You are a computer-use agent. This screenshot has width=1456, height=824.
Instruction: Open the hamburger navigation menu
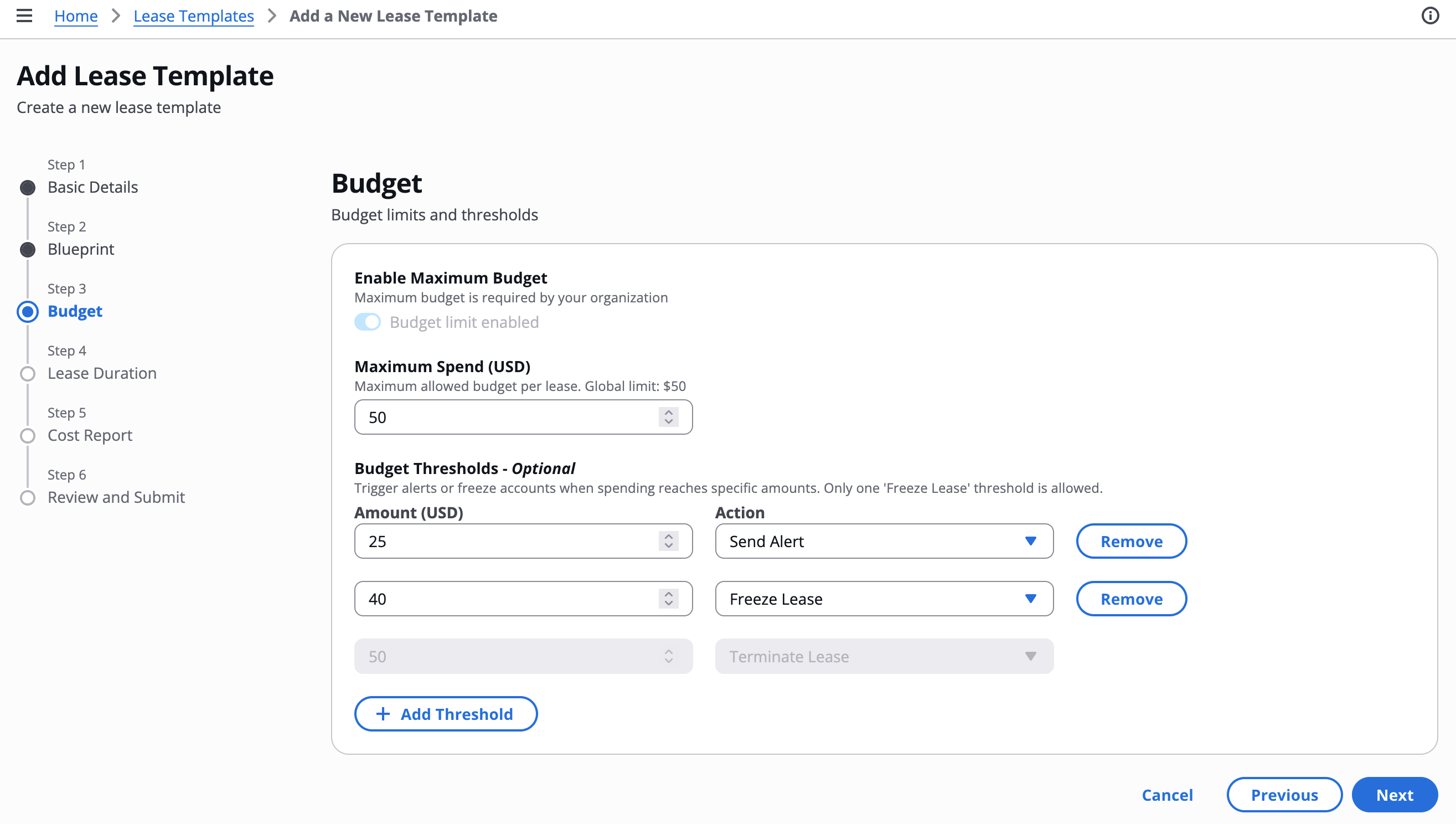click(24, 16)
